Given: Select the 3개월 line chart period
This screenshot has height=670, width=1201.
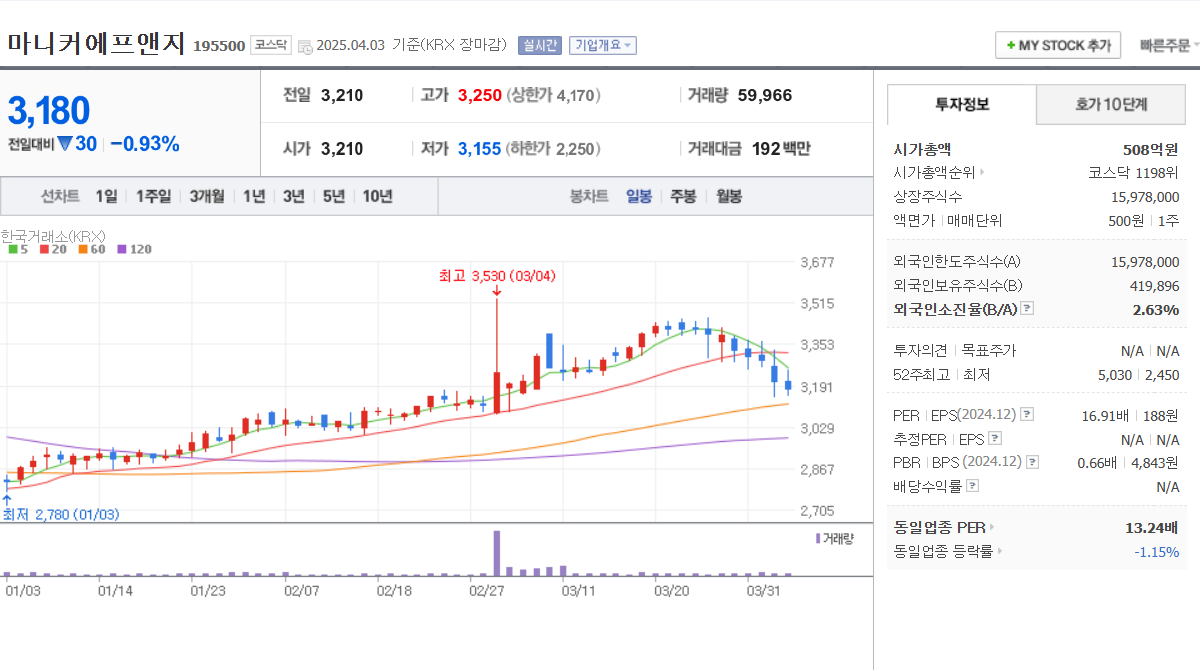Looking at the screenshot, I should point(207,196).
